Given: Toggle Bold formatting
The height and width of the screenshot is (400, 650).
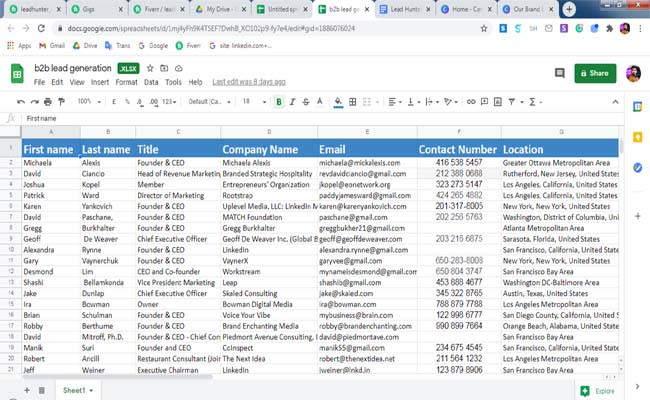Looking at the screenshot, I should [x=279, y=102].
